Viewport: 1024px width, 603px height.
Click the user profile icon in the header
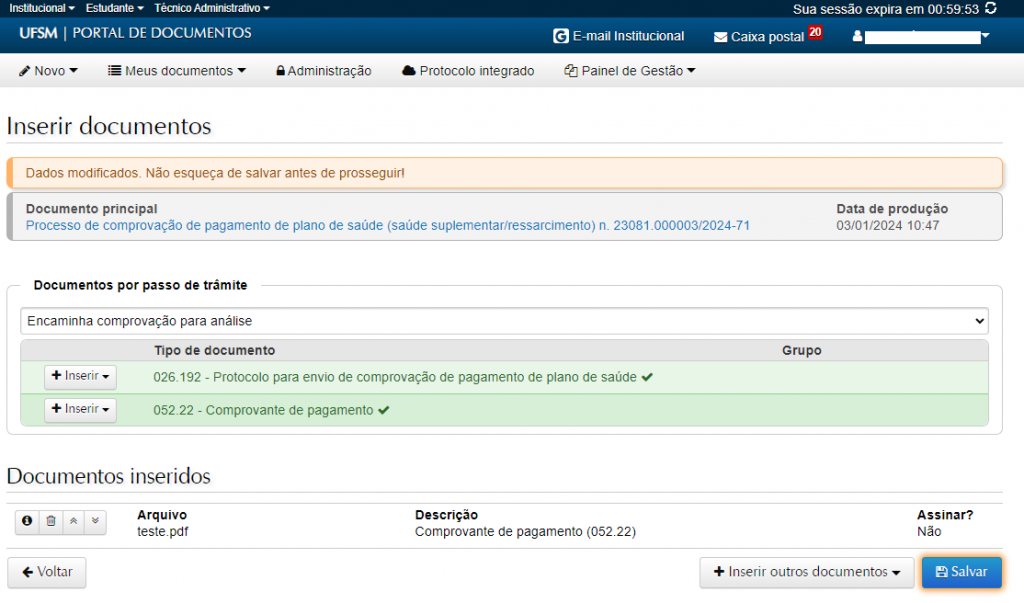[x=857, y=37]
